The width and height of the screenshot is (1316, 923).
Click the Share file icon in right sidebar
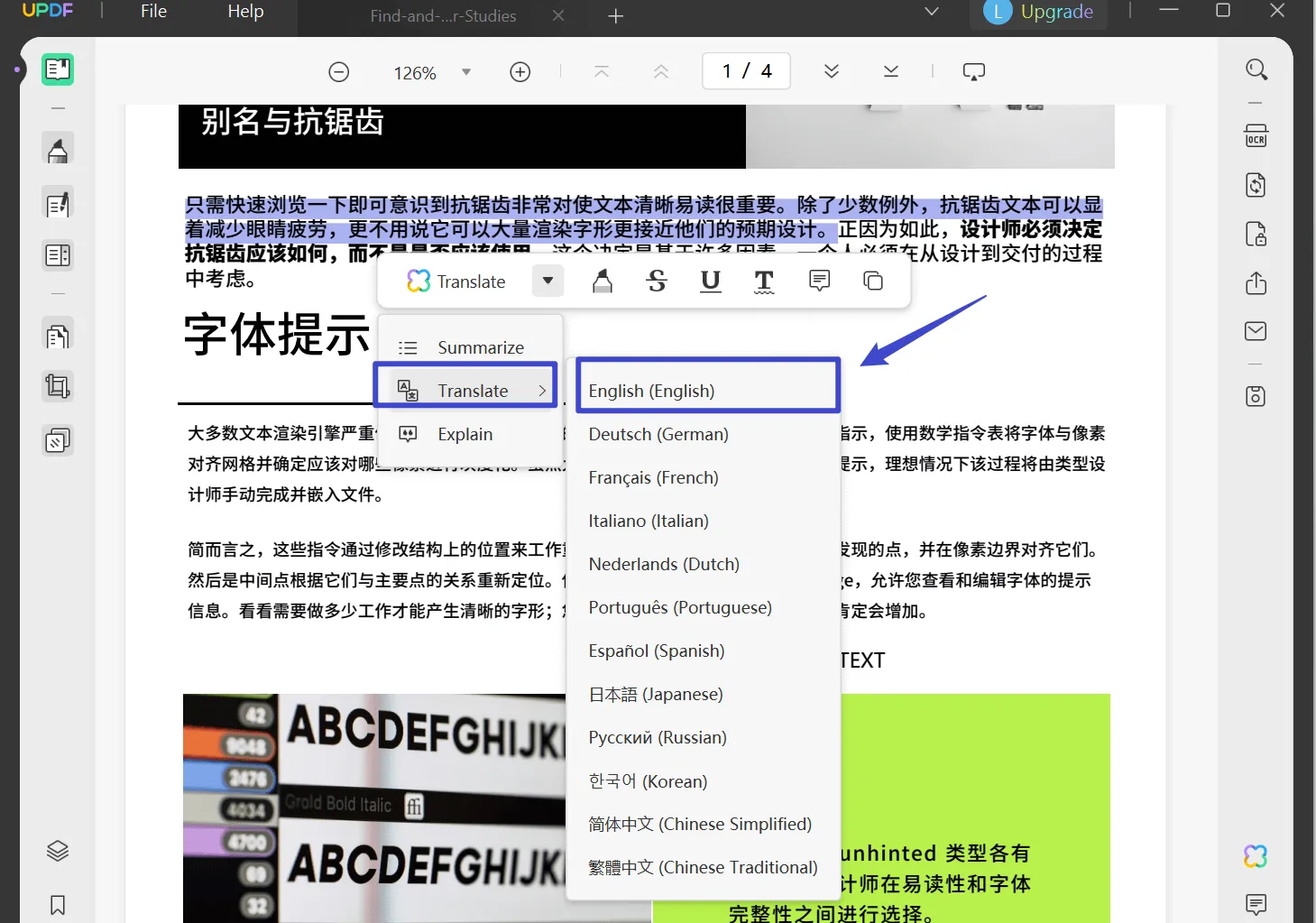(x=1256, y=283)
